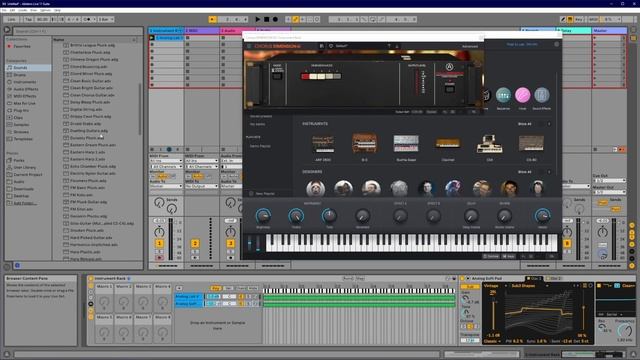The width and height of the screenshot is (640, 360).
Task: Toggle Draw Mode pencil icon
Action: 563,19
